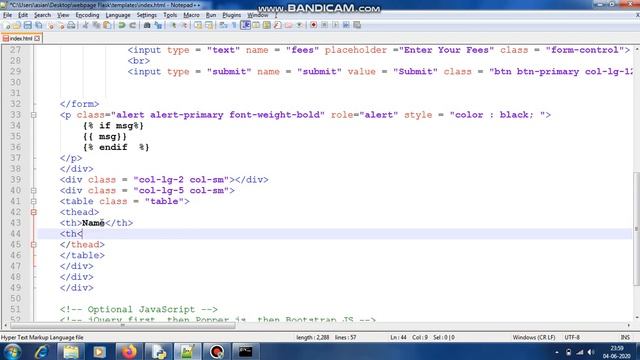
Task: Click line number 44 in the margin
Action: pyautogui.click(x=16, y=234)
